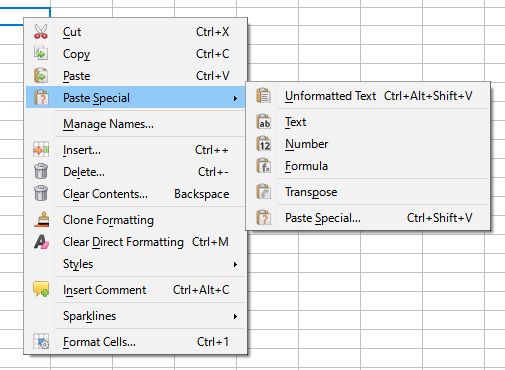
Task: Click the Ctrl+Alt+C shortcut label
Action: [x=201, y=290]
